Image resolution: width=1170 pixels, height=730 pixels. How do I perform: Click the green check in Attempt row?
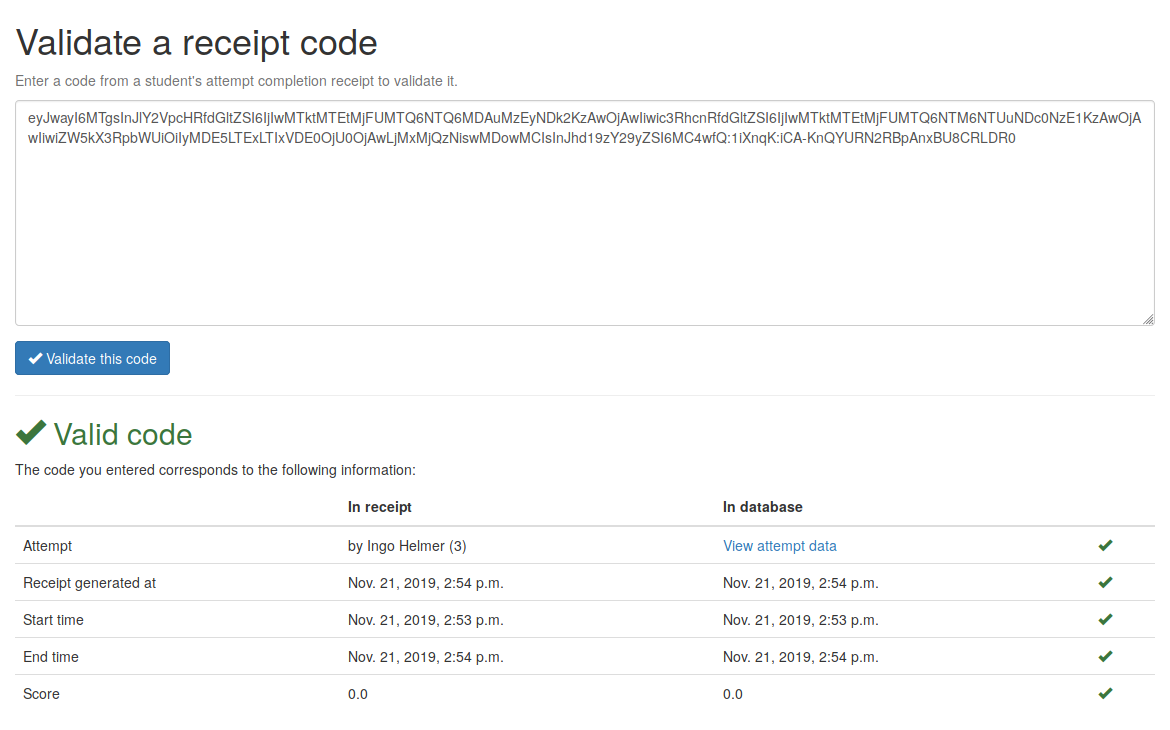(1106, 545)
